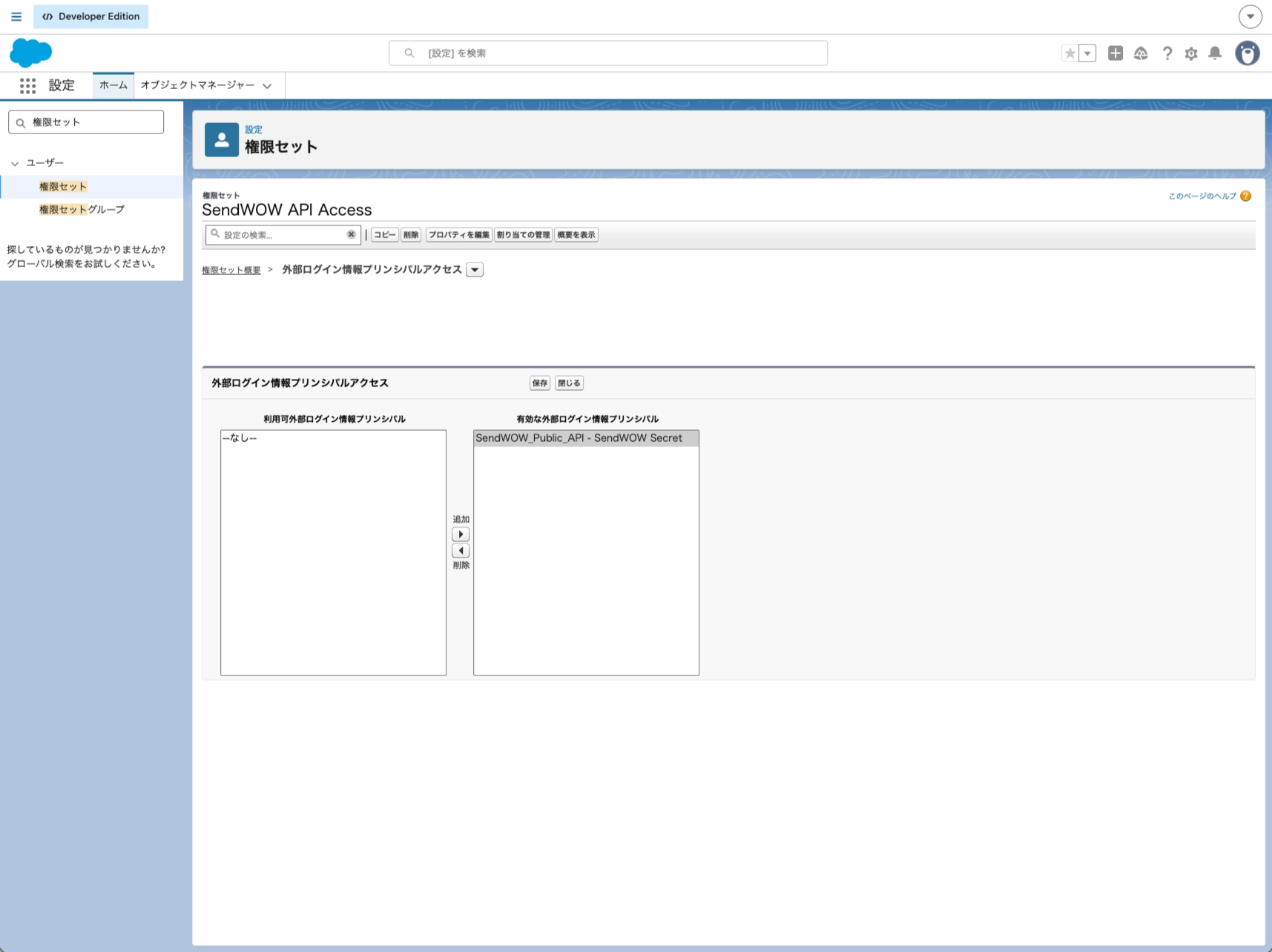Click the search magnifier icon in 設定の検索
The height and width of the screenshot is (952, 1272).
[x=215, y=234]
